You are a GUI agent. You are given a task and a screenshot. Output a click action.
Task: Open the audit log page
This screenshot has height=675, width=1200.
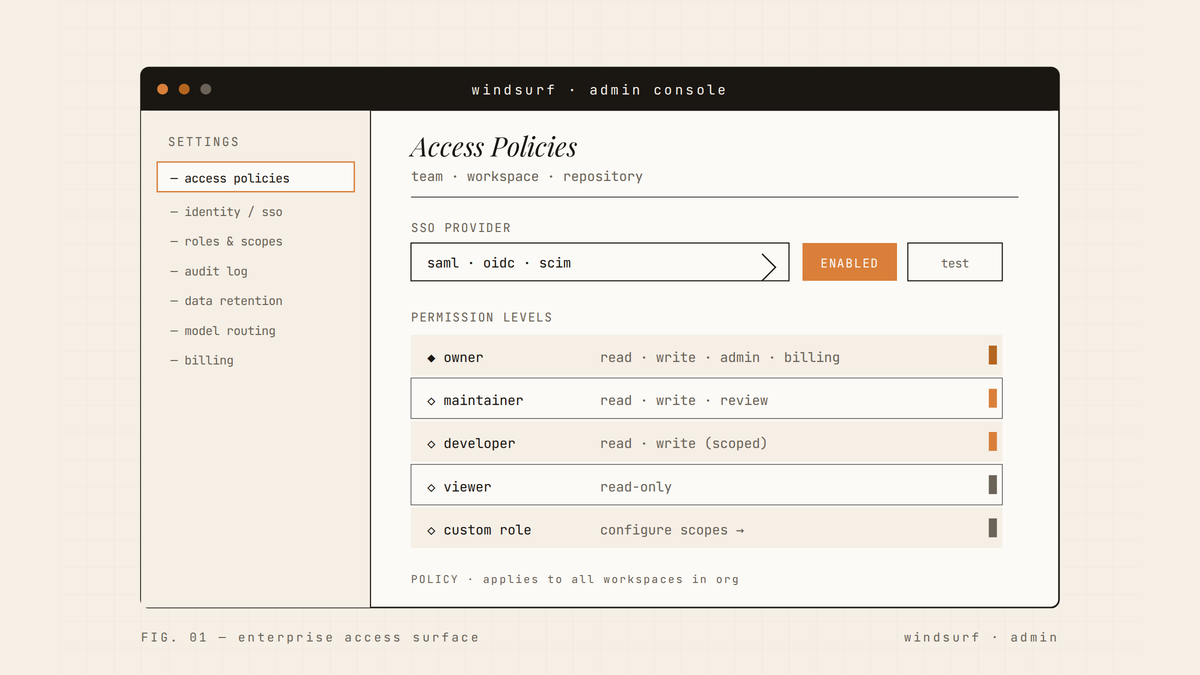(x=208, y=271)
